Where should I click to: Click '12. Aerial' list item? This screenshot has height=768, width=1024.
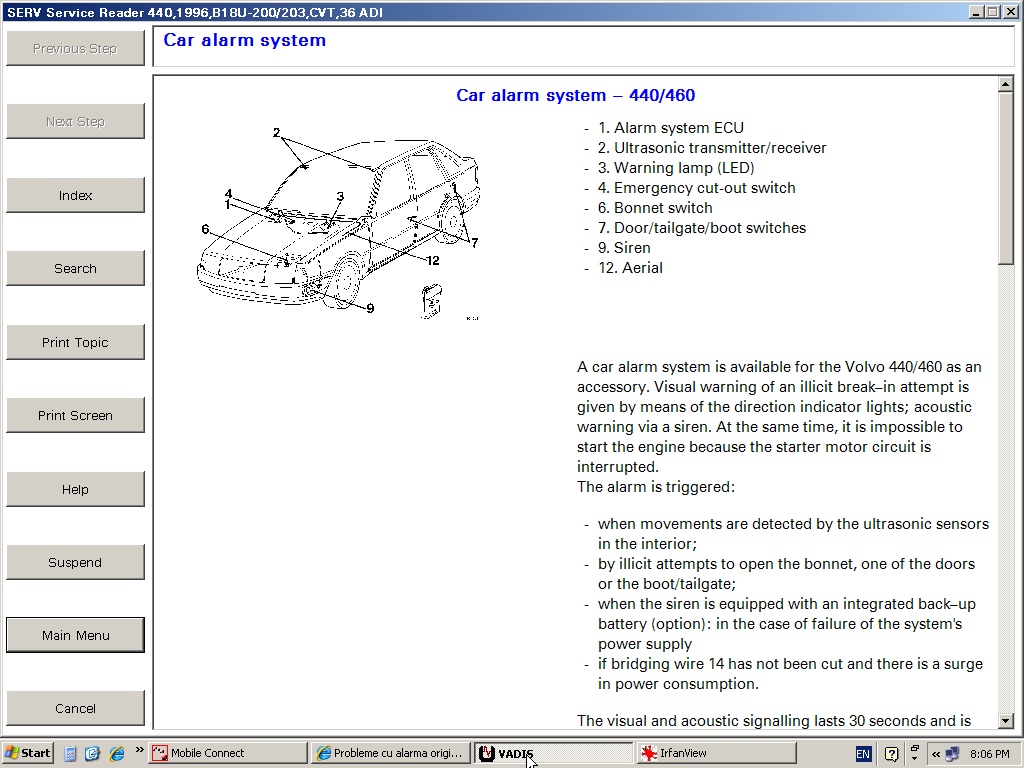tap(630, 268)
